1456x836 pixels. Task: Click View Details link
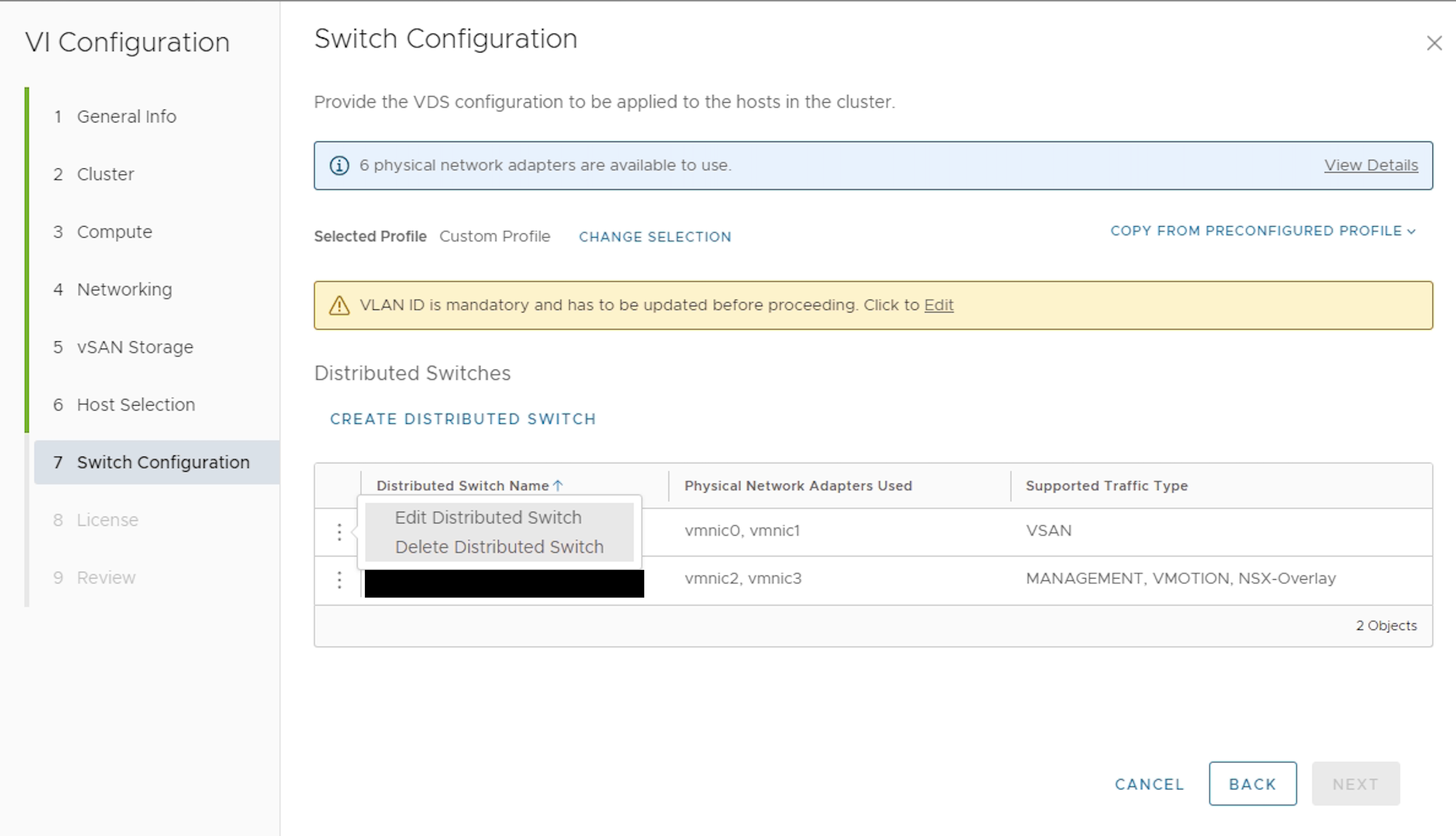click(1371, 166)
